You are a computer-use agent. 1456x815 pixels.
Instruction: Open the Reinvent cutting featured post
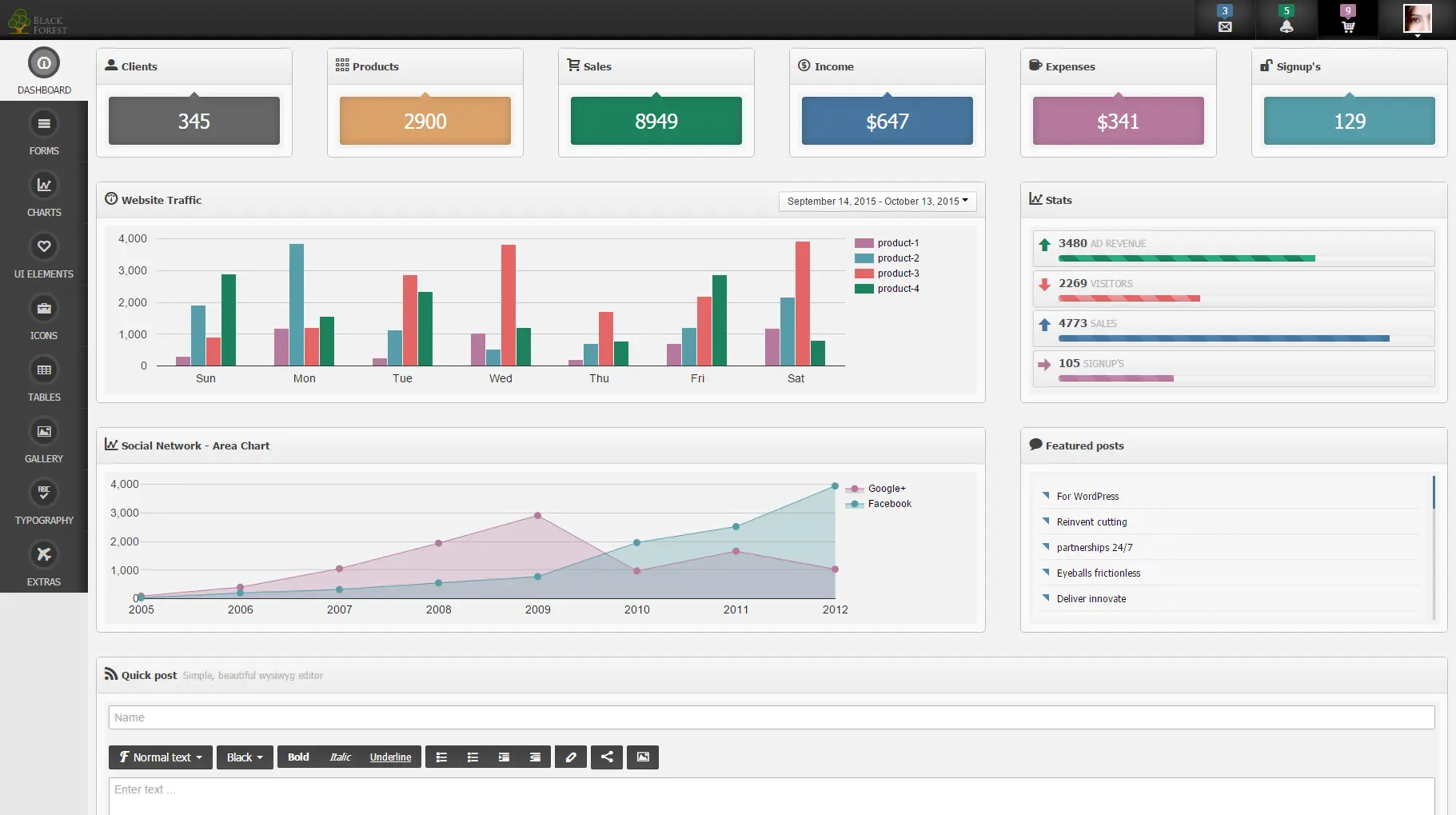click(x=1091, y=522)
